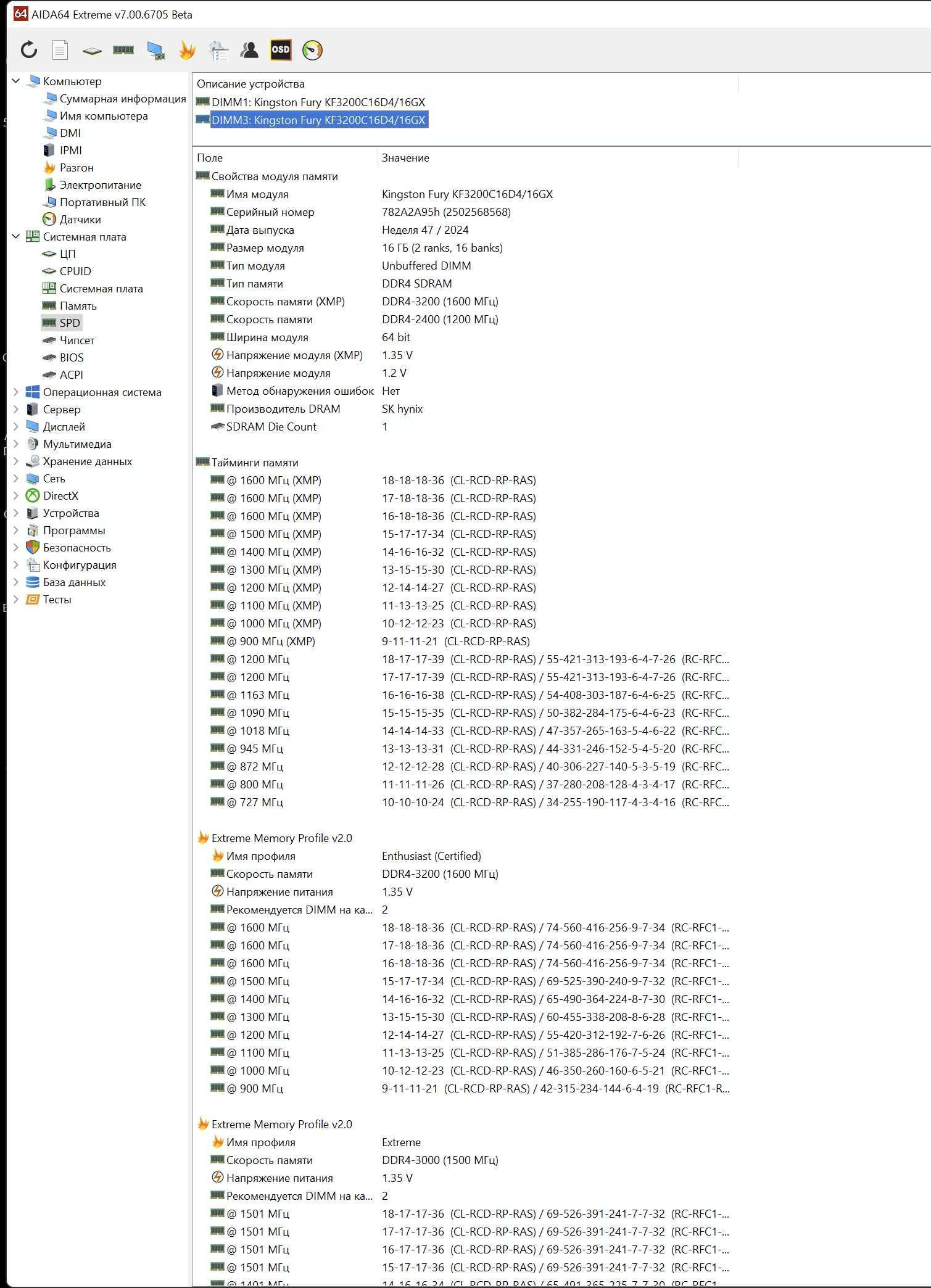This screenshot has width=931, height=1288.
Task: Click the network computer toolbar icon
Action: pyautogui.click(x=155, y=51)
